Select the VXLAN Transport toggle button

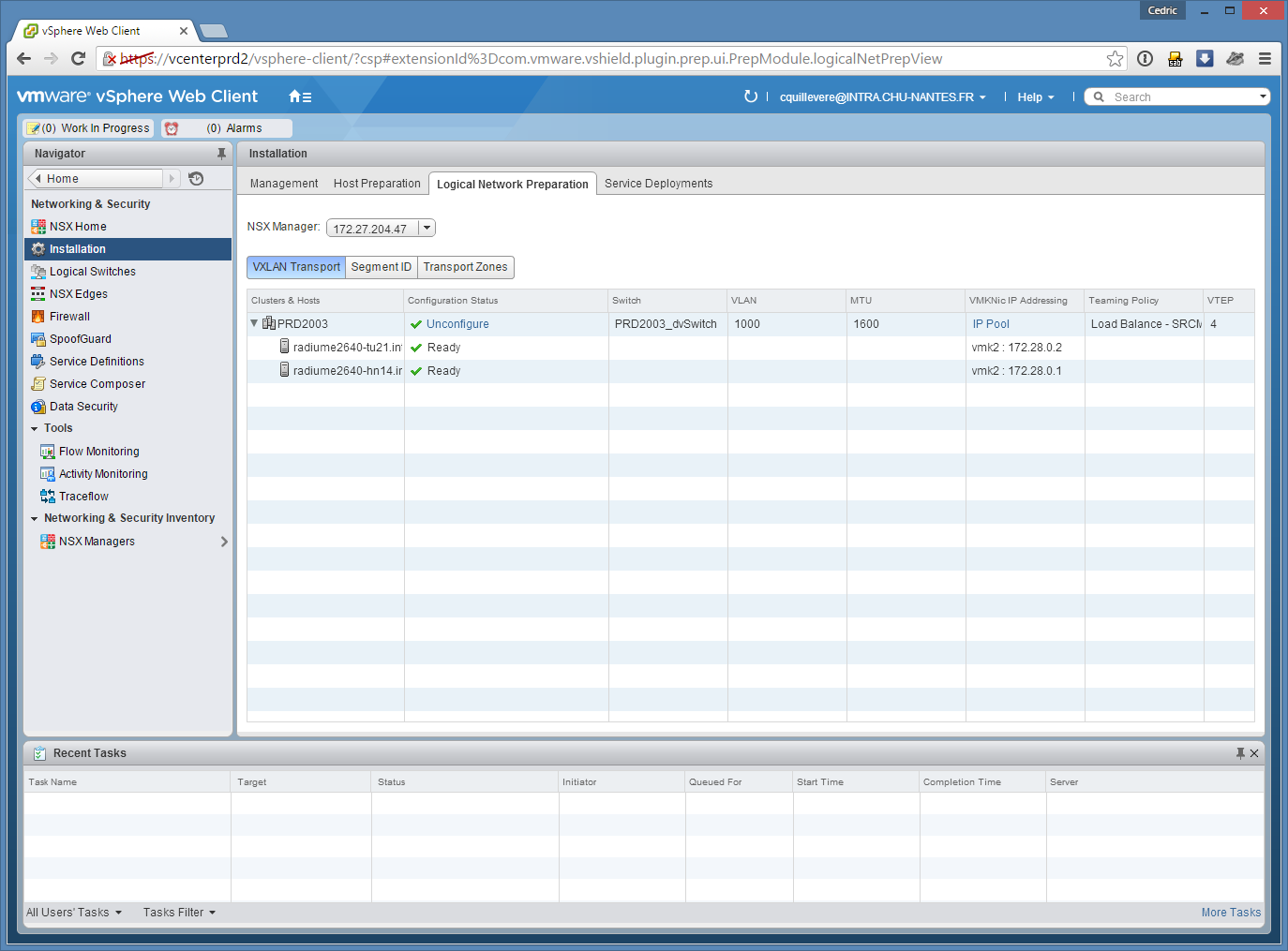point(296,267)
